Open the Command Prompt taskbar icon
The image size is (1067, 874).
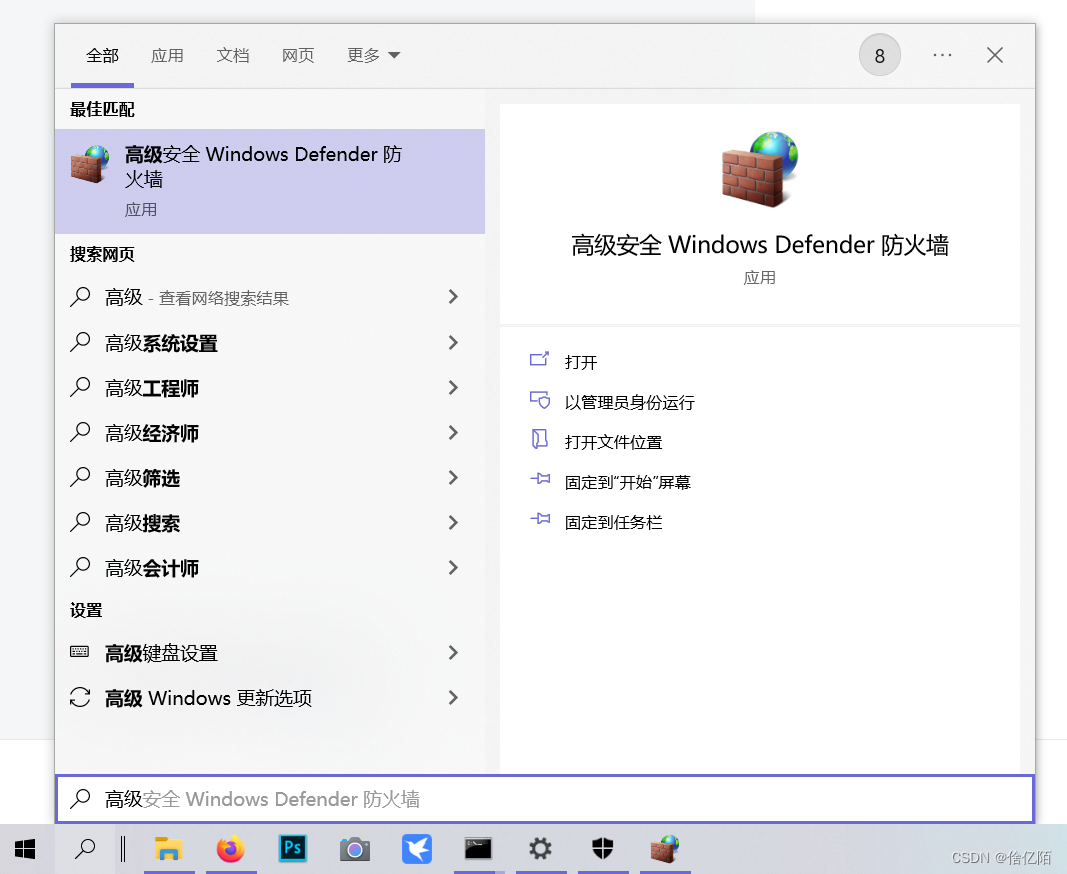pos(478,849)
